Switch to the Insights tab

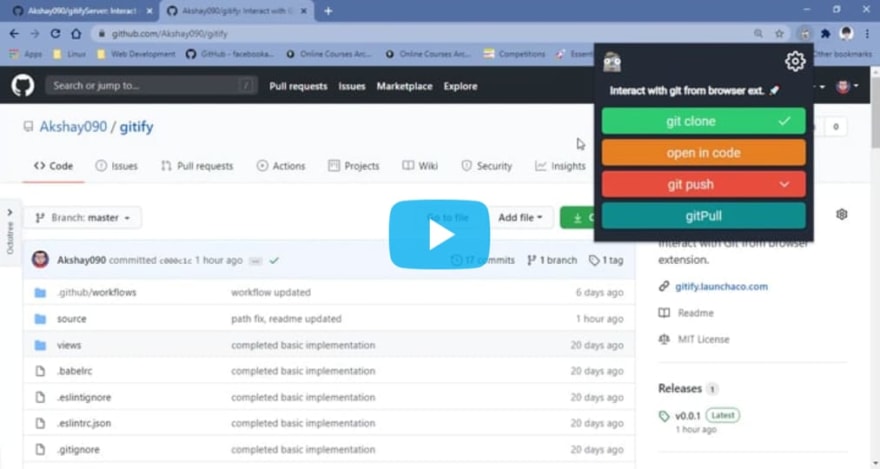560,166
